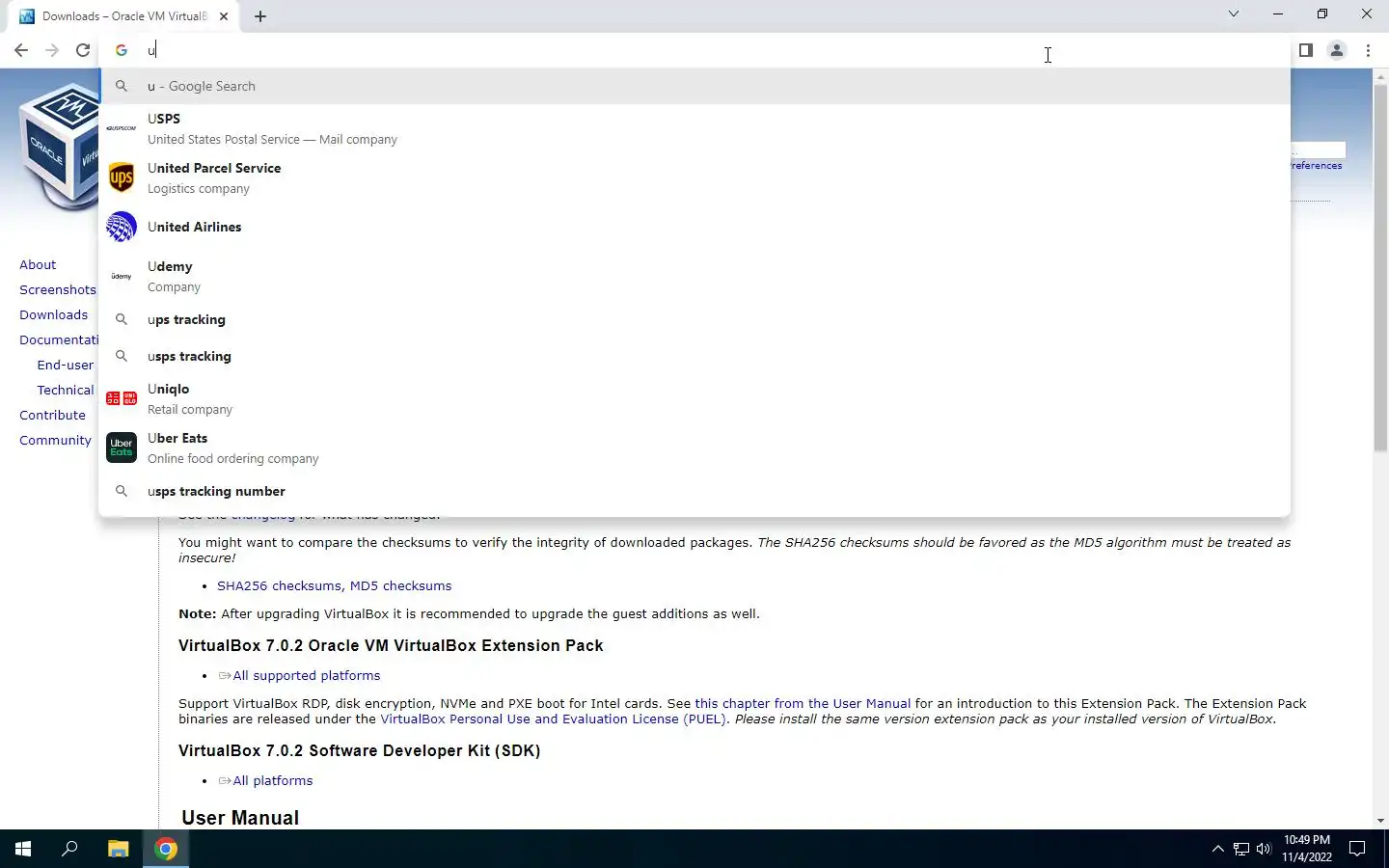Click the Uniqlo red logo icon
The width and height of the screenshot is (1389, 868).
tap(122, 398)
